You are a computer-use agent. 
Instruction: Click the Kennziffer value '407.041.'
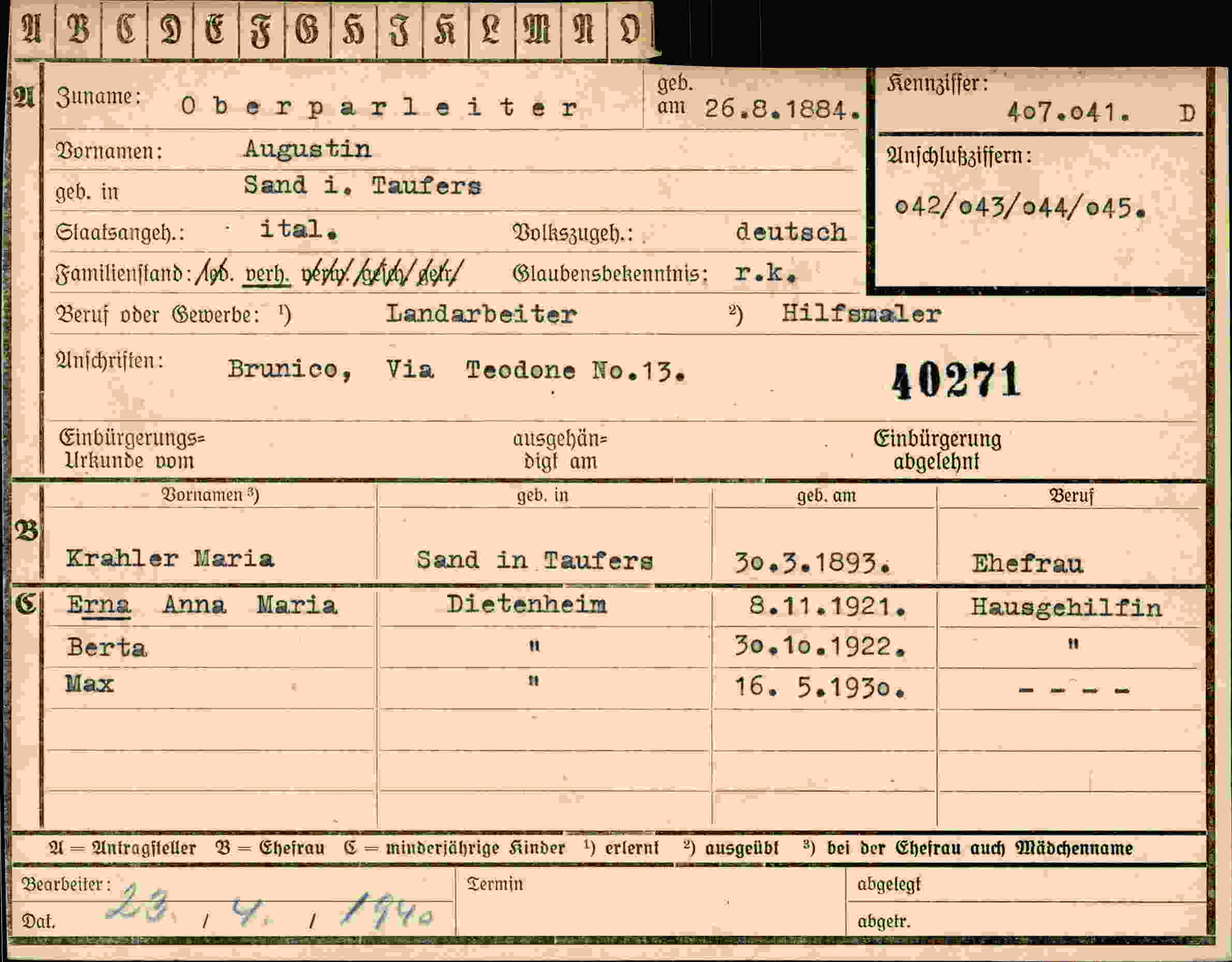point(1069,113)
